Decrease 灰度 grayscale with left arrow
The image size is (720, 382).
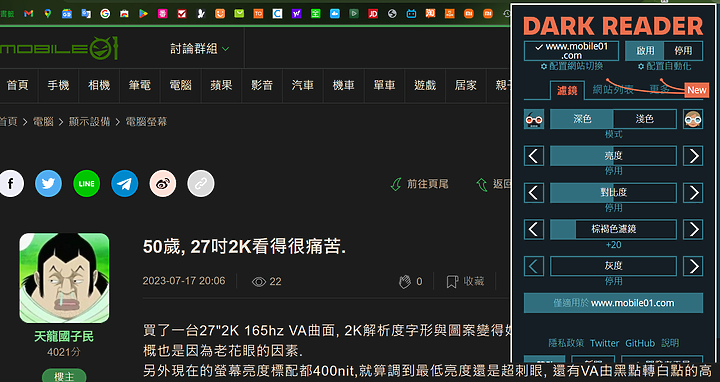tap(534, 266)
